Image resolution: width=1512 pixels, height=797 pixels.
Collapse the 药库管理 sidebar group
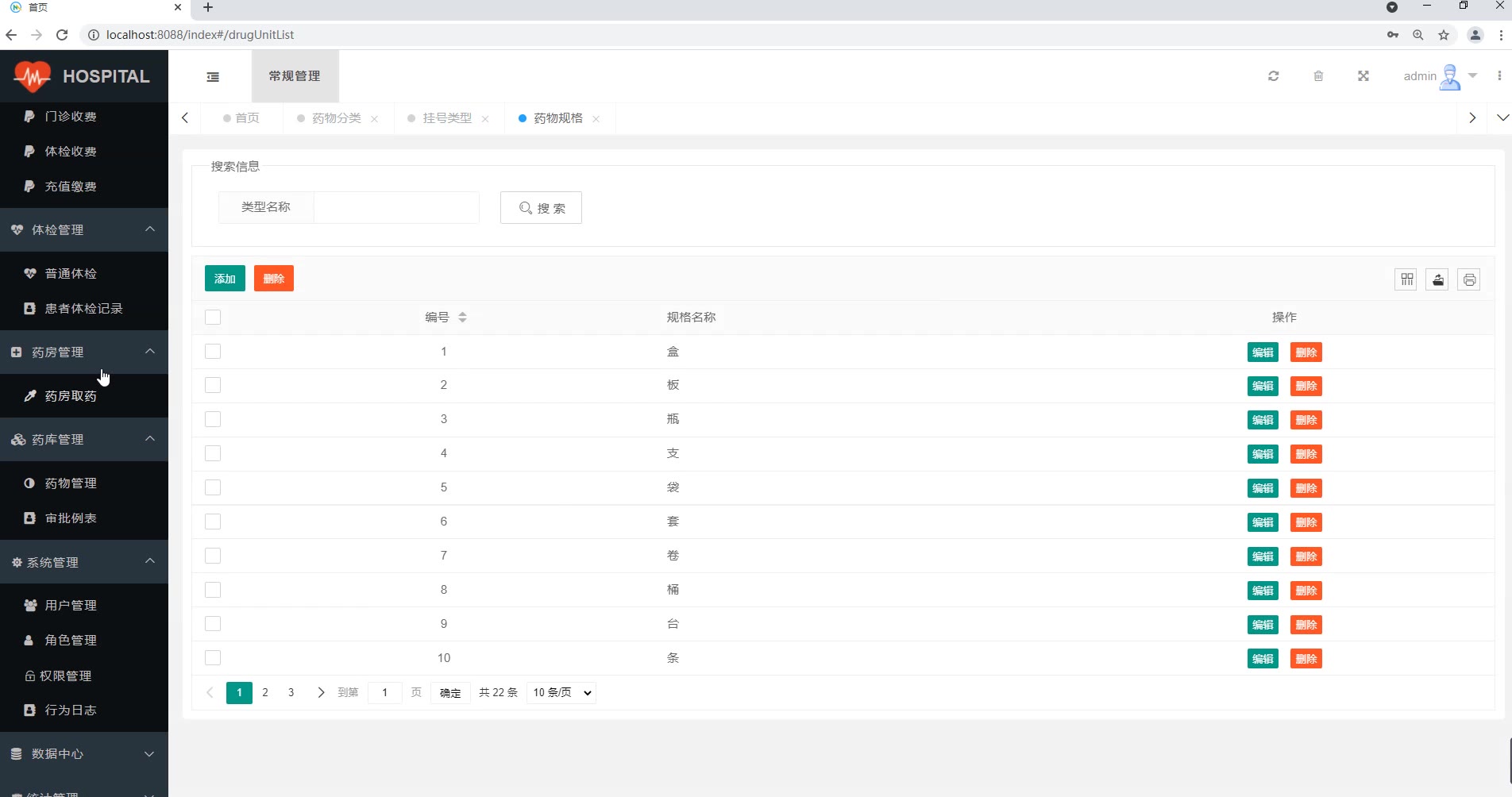pyautogui.click(x=84, y=439)
